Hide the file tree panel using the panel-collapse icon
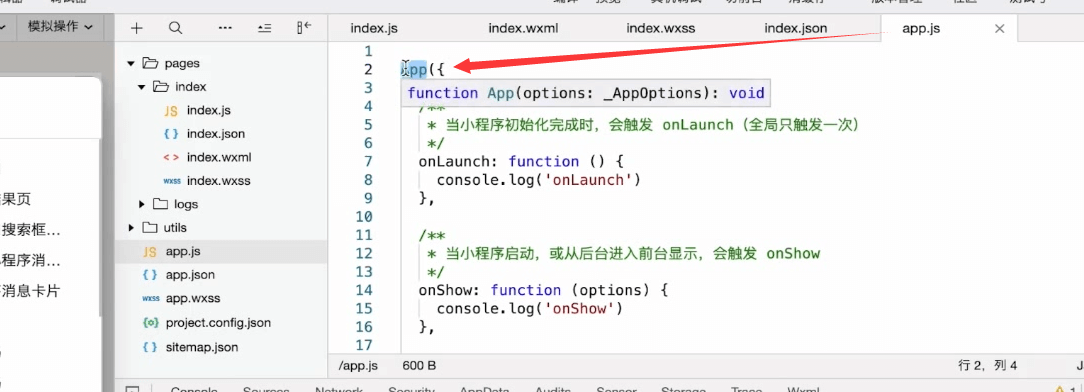This screenshot has width=1084, height=392. coord(303,28)
